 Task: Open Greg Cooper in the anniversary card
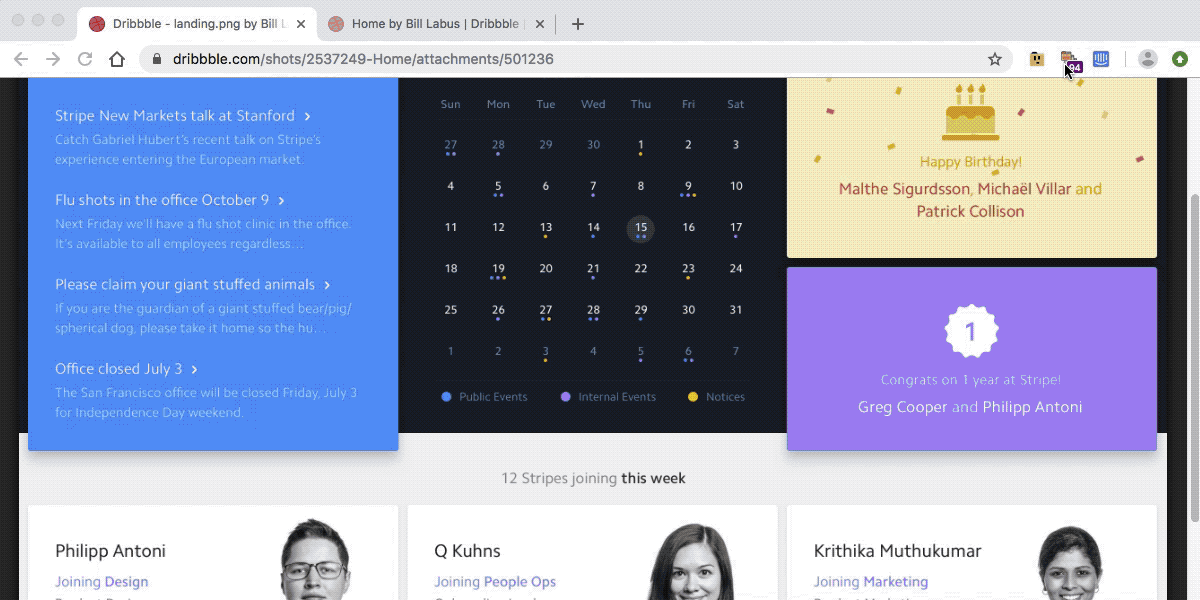[903, 407]
